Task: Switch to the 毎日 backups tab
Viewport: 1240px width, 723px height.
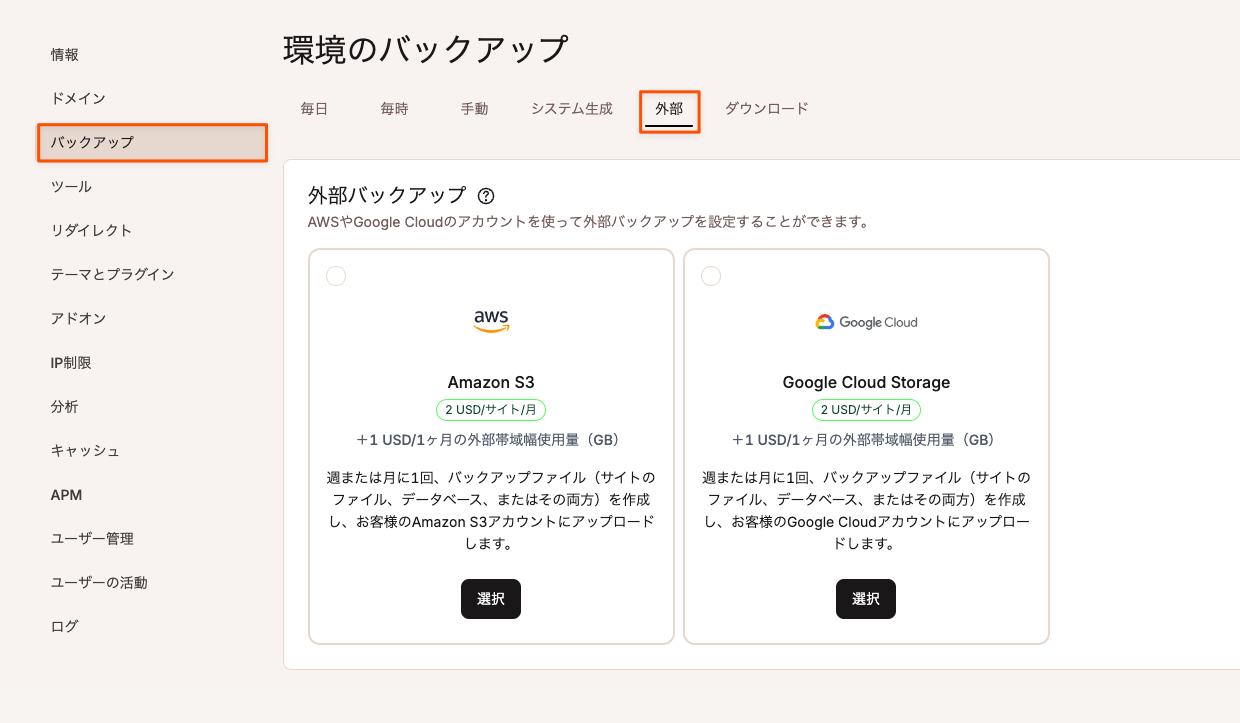Action: (x=313, y=109)
